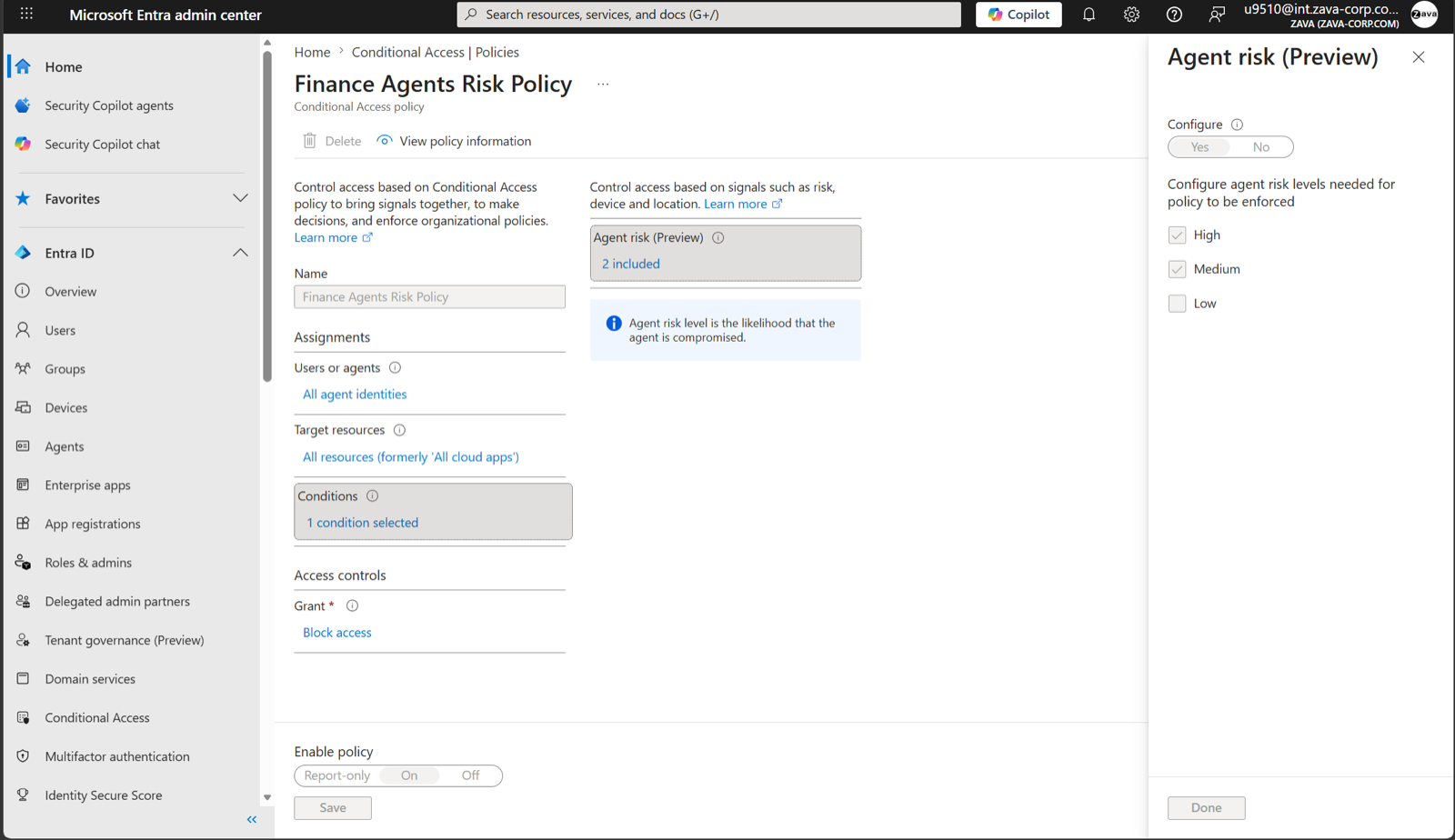Viewport: 1455px width, 840px height.
Task: Set Enable policy to Report-only
Action: click(x=337, y=775)
